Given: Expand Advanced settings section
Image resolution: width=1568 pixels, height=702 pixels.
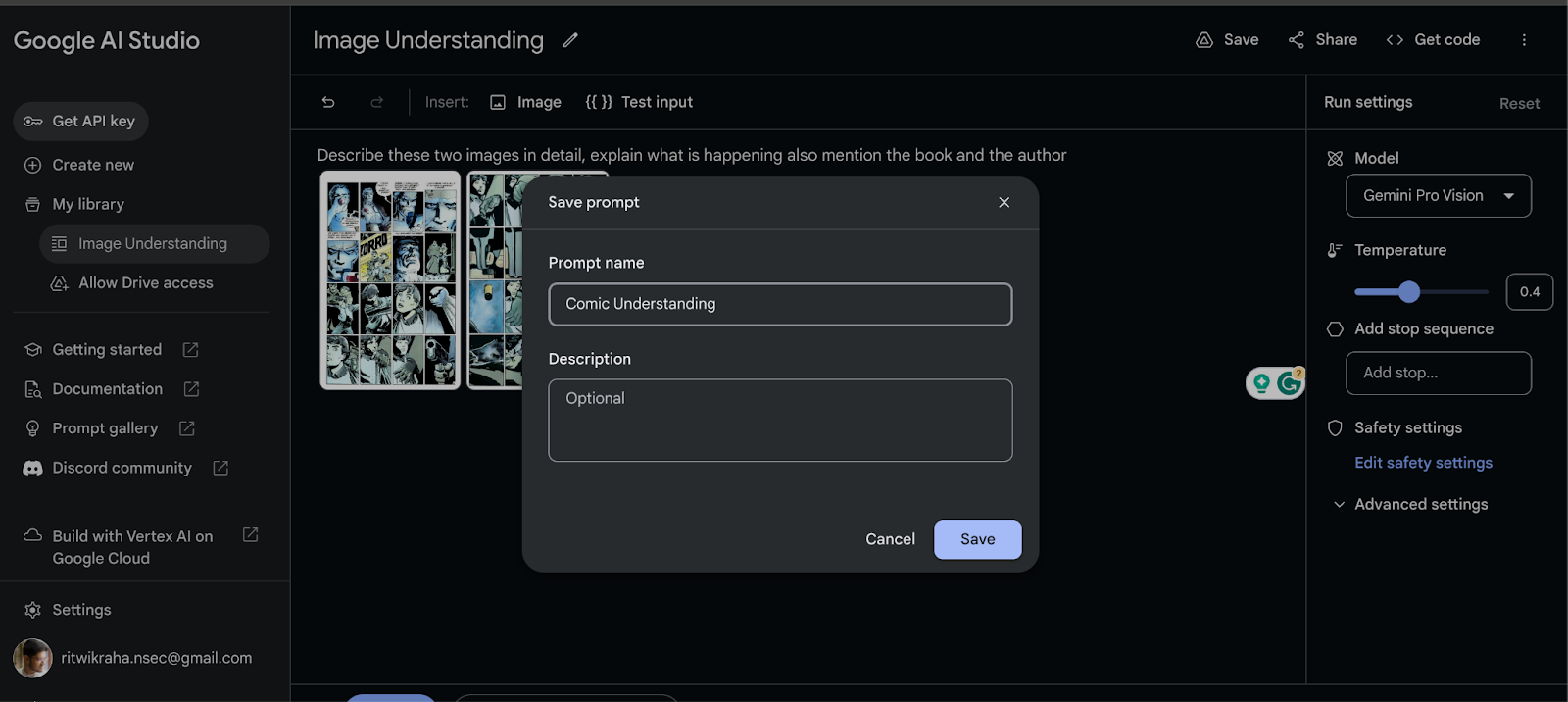Looking at the screenshot, I should [x=1409, y=504].
